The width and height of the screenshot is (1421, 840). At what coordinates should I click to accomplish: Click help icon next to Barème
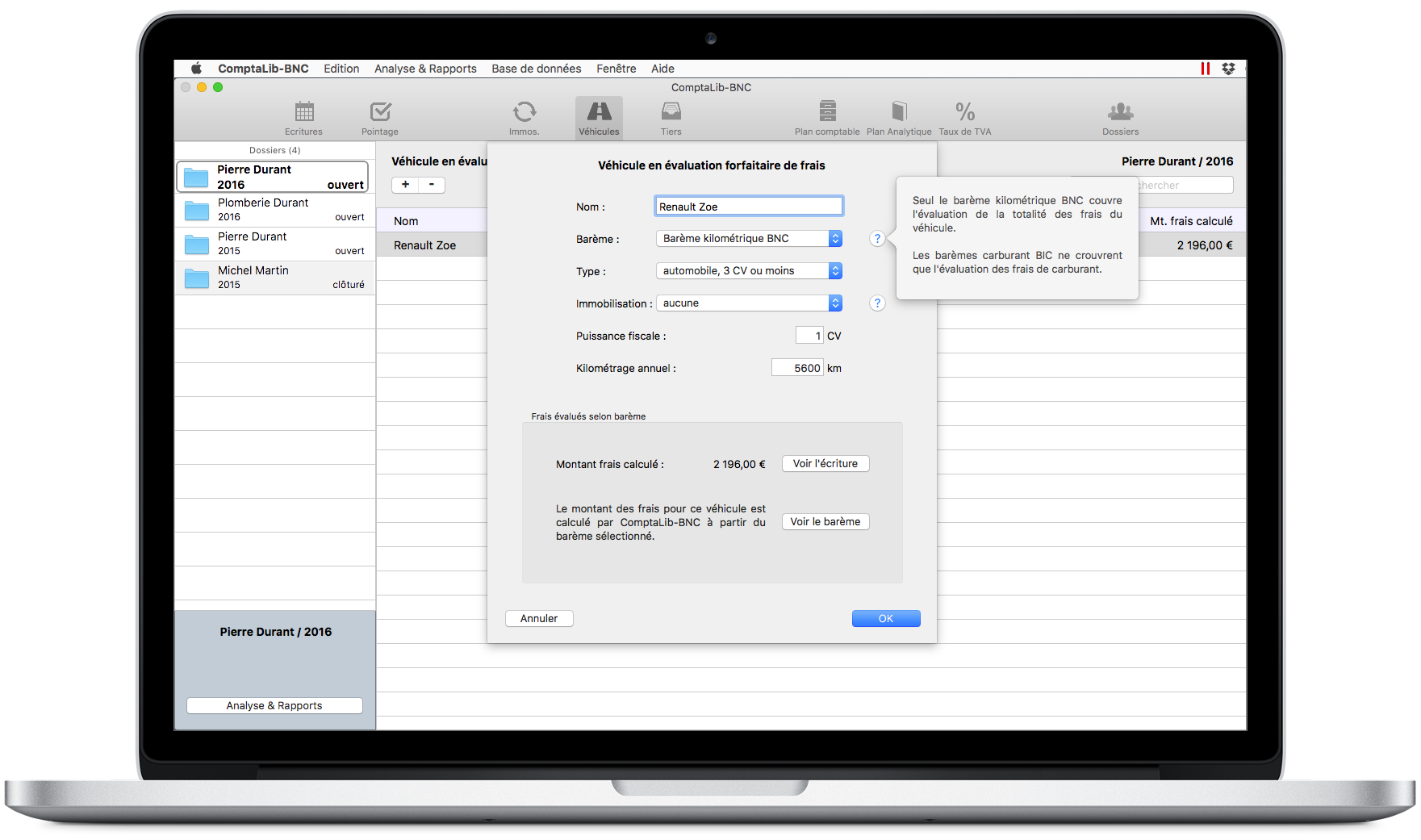point(877,239)
